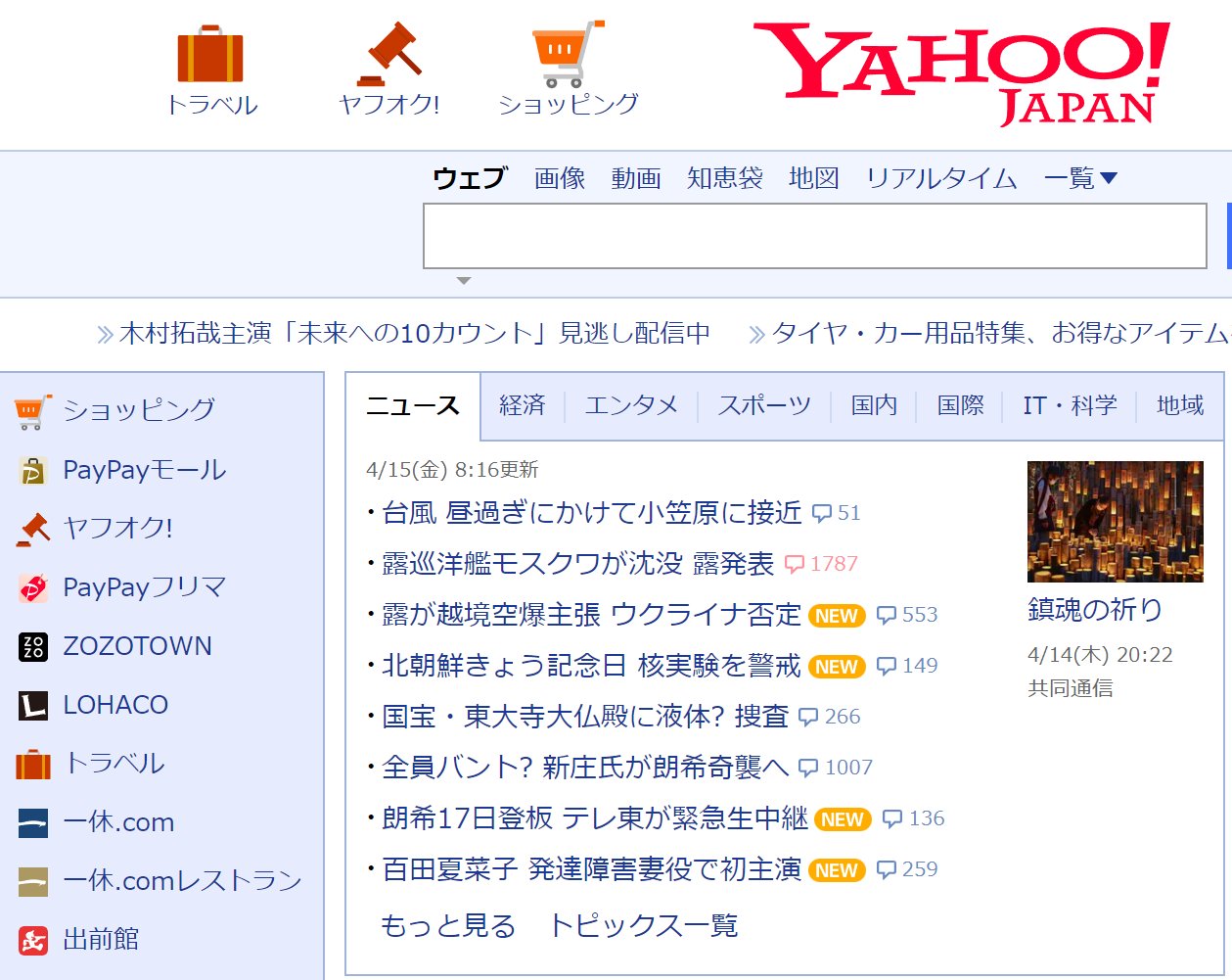Click the sidebar ショッピング cart icon
This screenshot has height=980, width=1232.
(33, 411)
